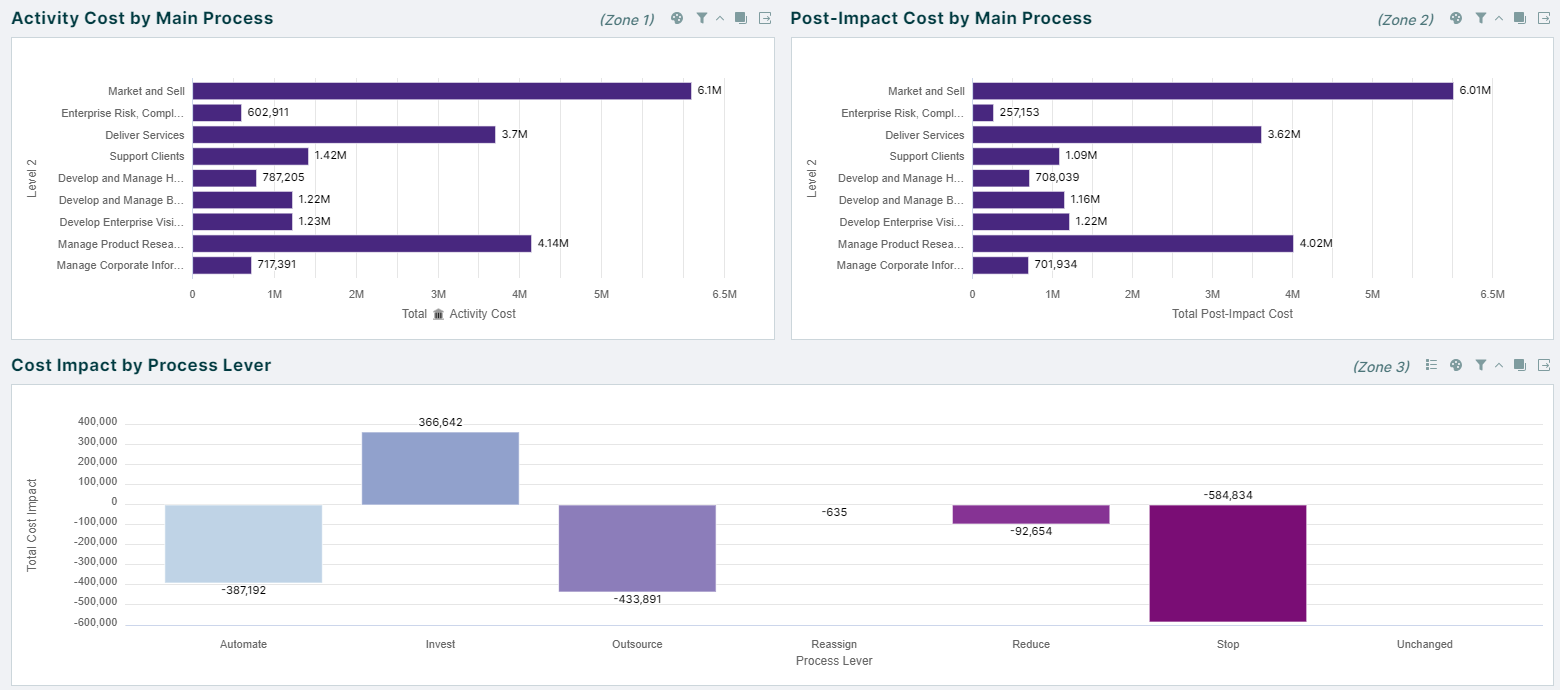The width and height of the screenshot is (1560, 690).
Task: Click the overlapping squares icon in Zone 3
Action: click(x=1519, y=365)
